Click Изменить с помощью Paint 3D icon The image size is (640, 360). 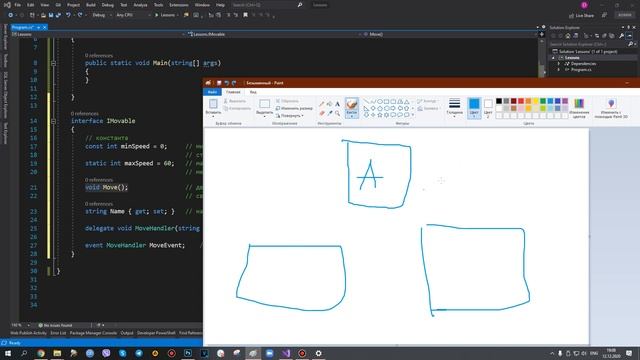point(611,104)
